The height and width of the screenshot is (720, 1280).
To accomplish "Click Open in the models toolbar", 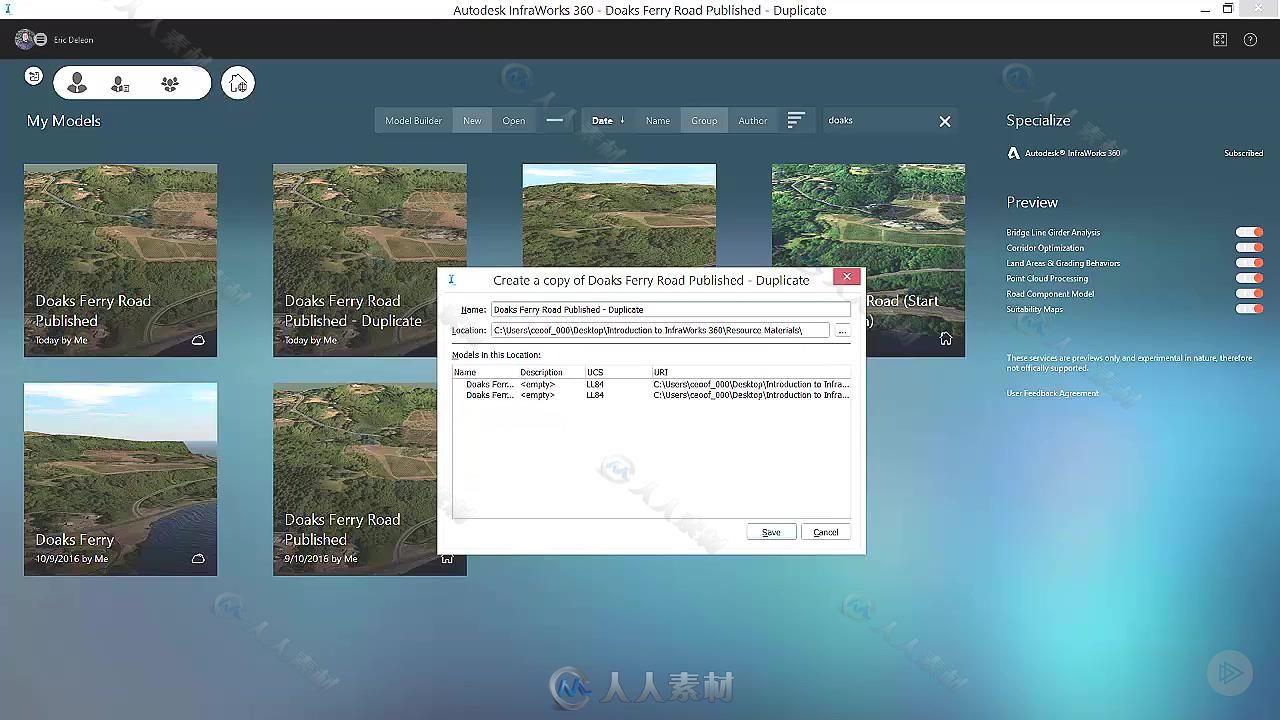I will [x=514, y=121].
